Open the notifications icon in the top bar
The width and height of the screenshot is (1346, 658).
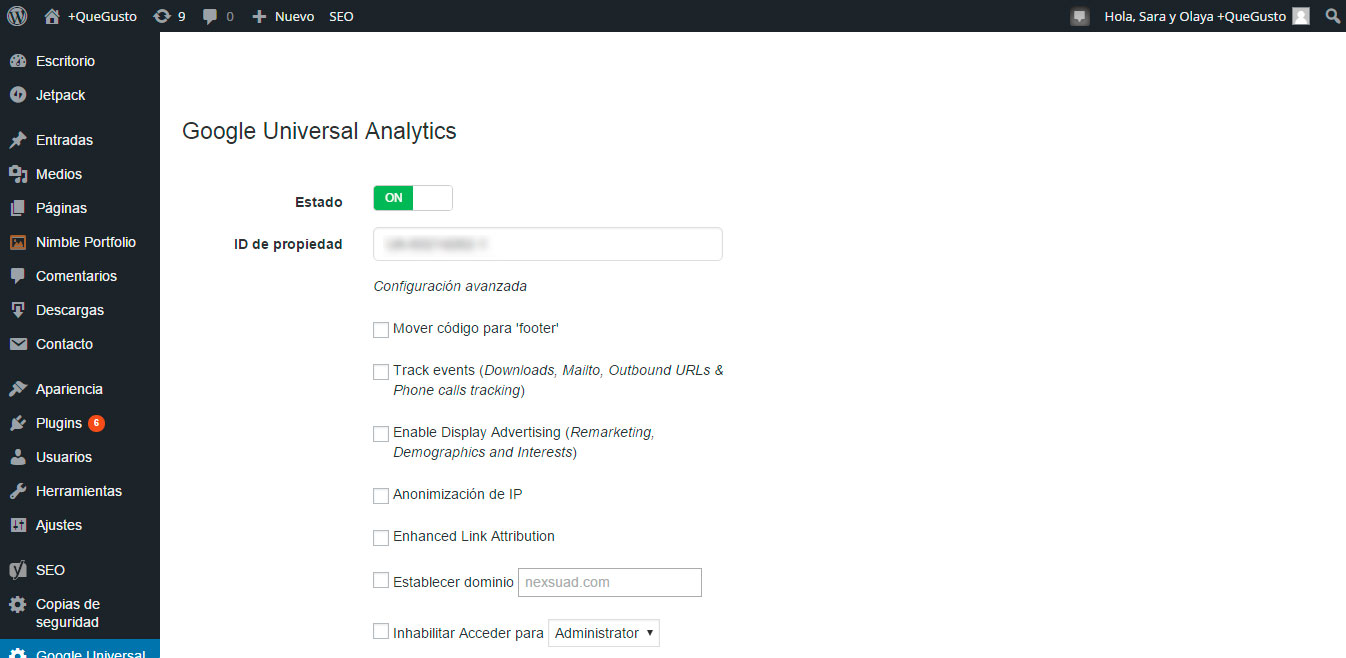pos(1079,16)
